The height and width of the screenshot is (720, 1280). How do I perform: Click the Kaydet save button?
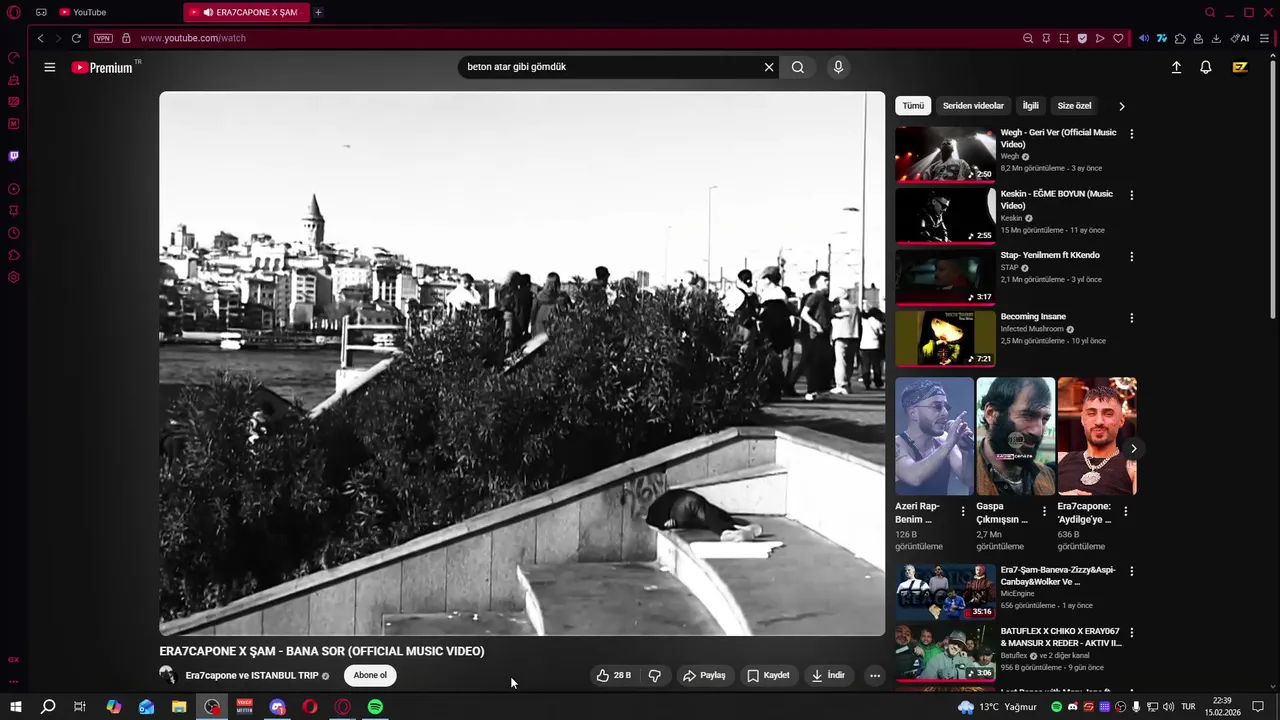click(x=768, y=676)
